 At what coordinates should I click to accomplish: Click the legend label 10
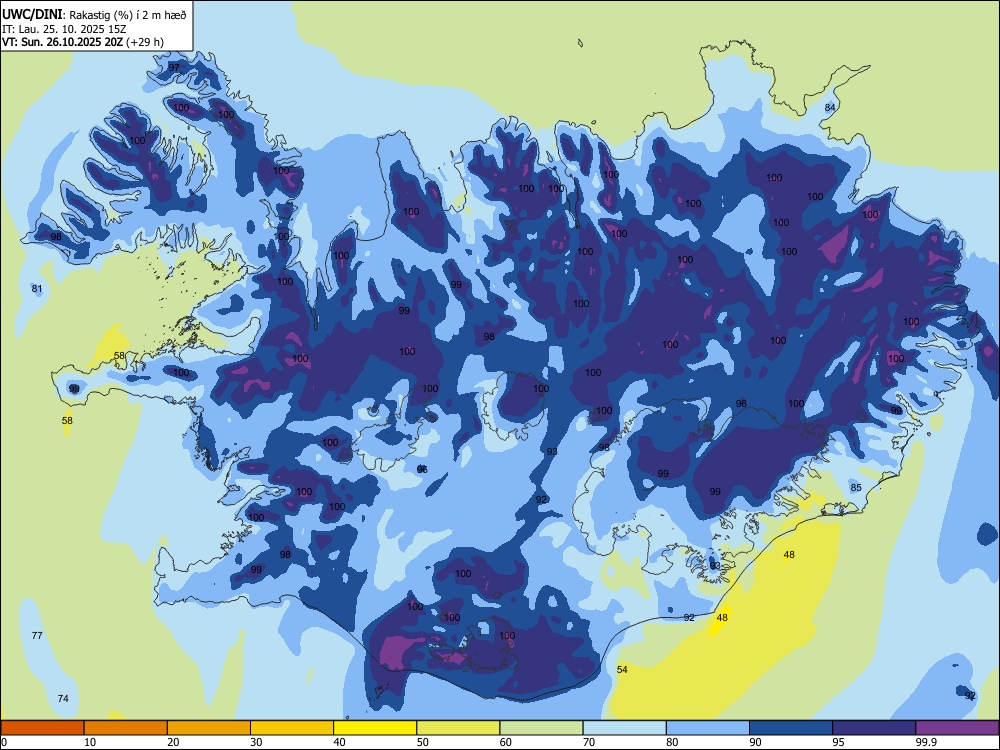tap(90, 742)
